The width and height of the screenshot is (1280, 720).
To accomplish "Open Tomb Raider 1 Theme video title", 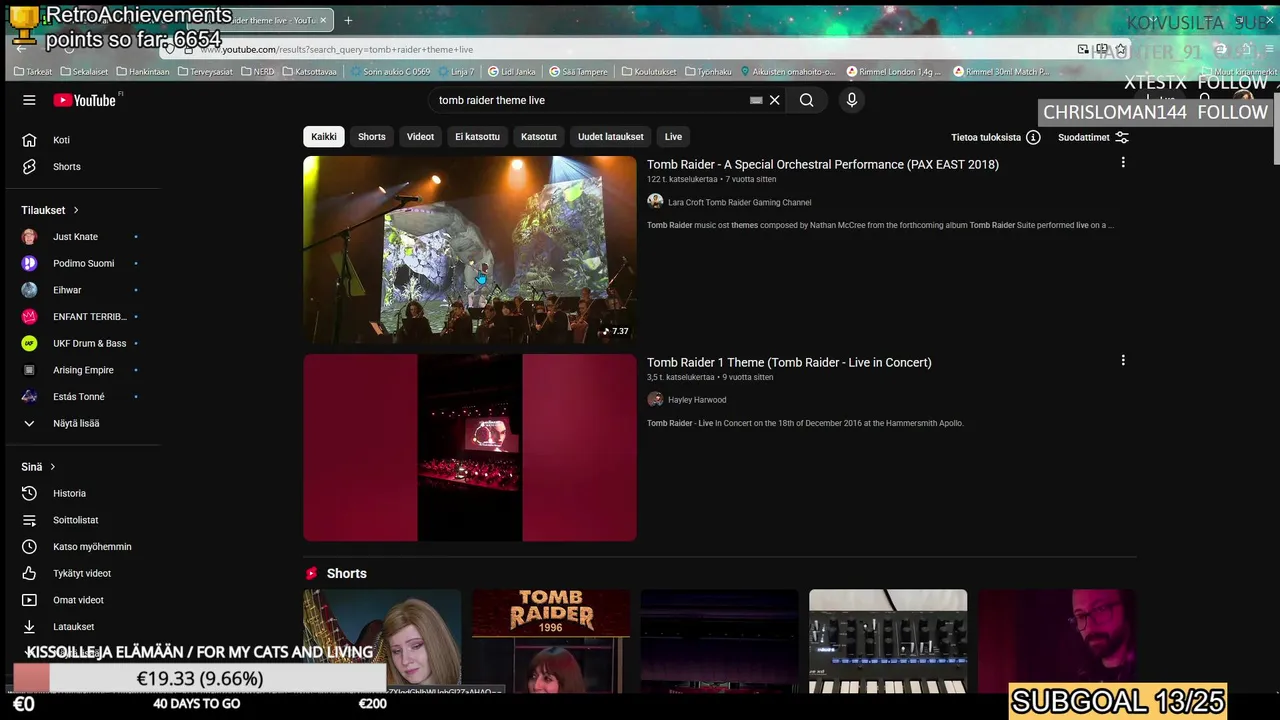I will point(789,362).
